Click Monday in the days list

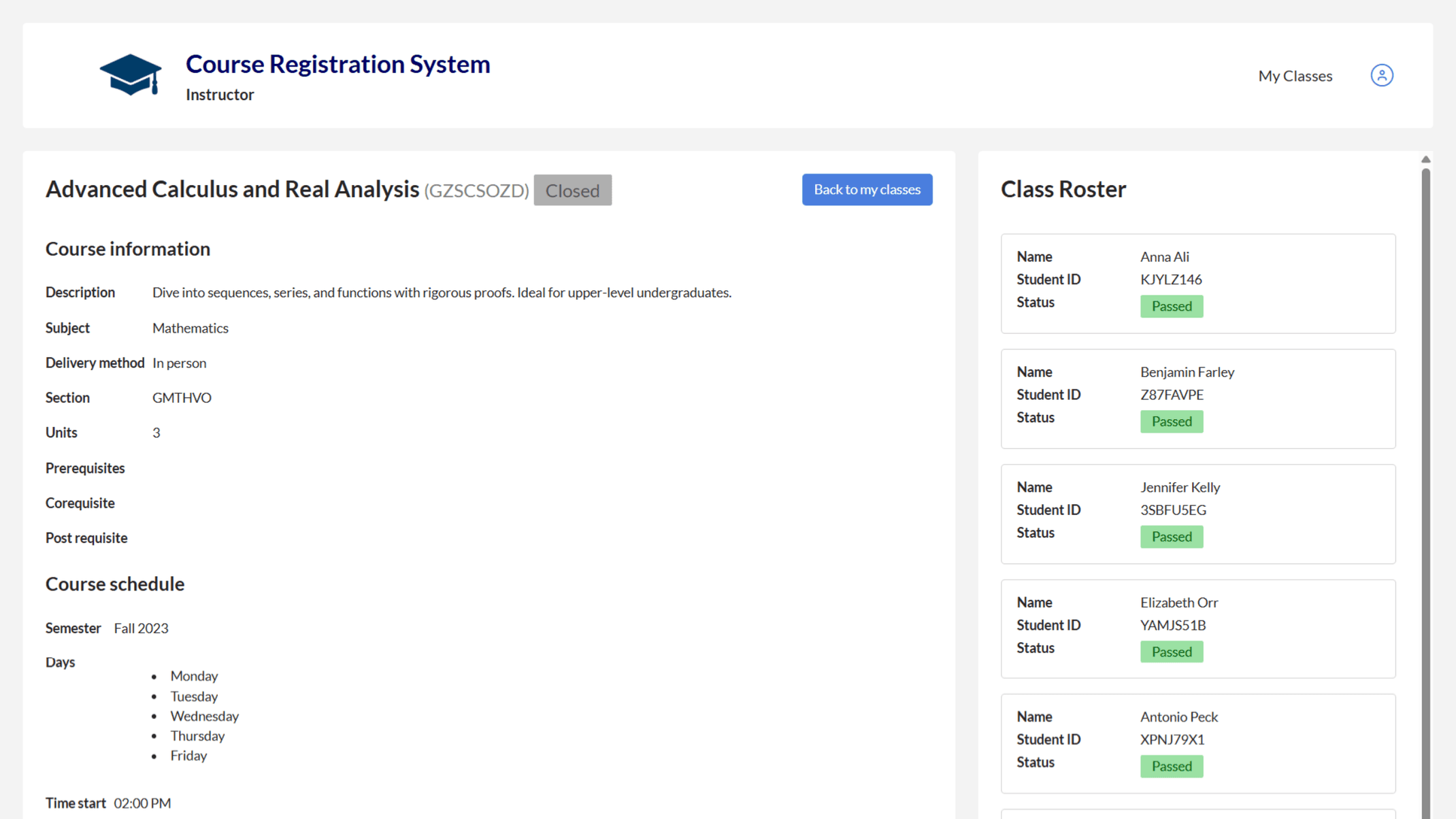194,675
